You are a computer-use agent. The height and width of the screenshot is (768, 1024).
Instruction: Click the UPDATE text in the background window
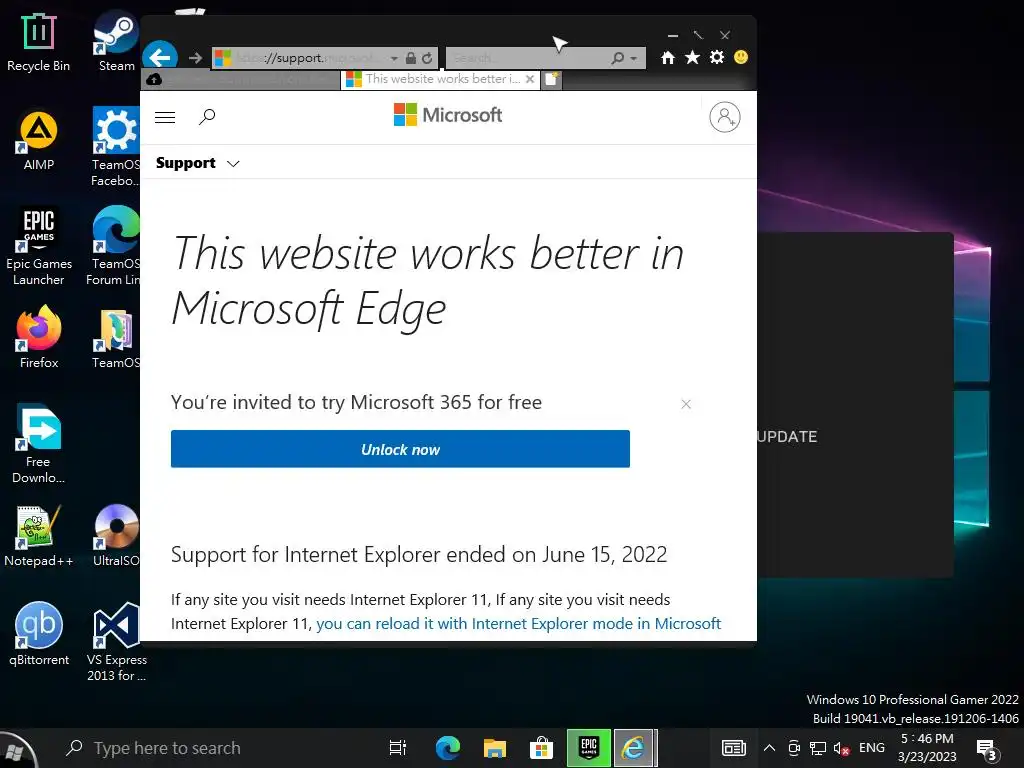point(787,437)
